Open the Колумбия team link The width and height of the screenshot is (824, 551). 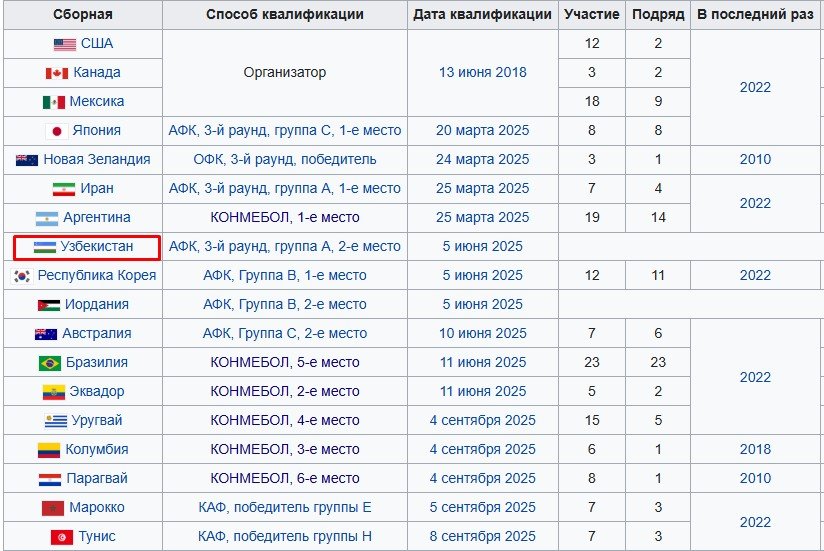pyautogui.click(x=97, y=449)
